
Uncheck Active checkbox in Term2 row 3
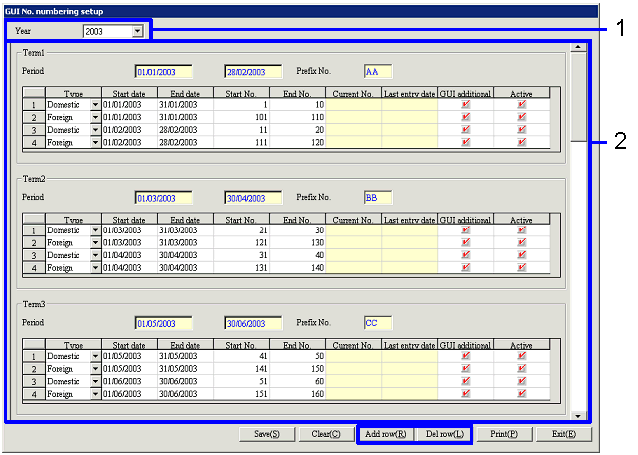pyautogui.click(x=521, y=256)
